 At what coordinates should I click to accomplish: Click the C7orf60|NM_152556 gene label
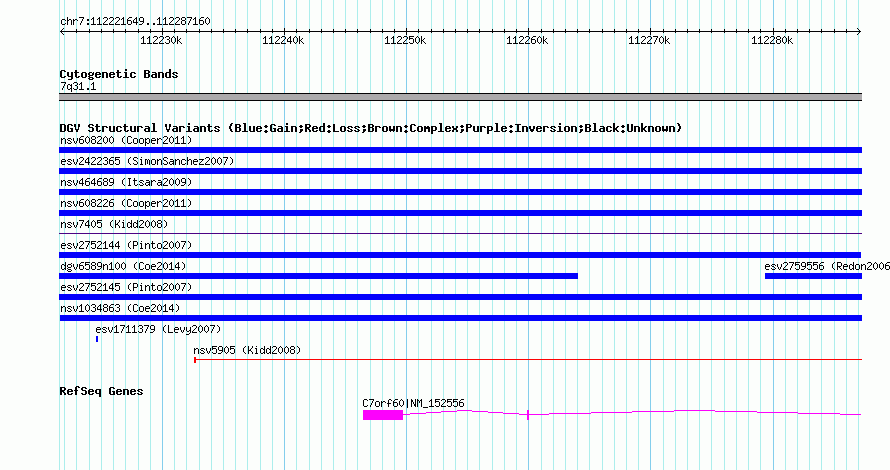point(413,403)
